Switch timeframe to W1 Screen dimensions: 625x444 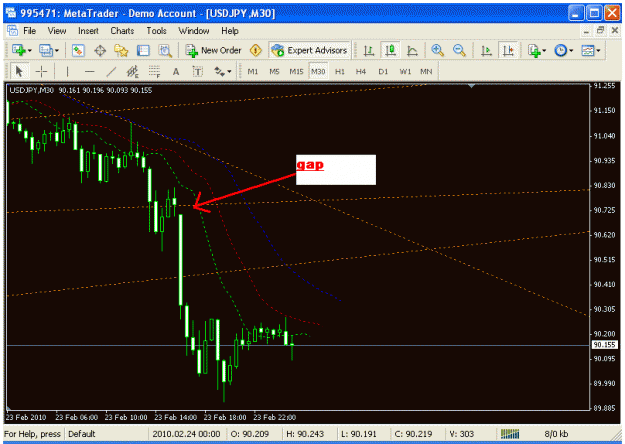(x=405, y=72)
